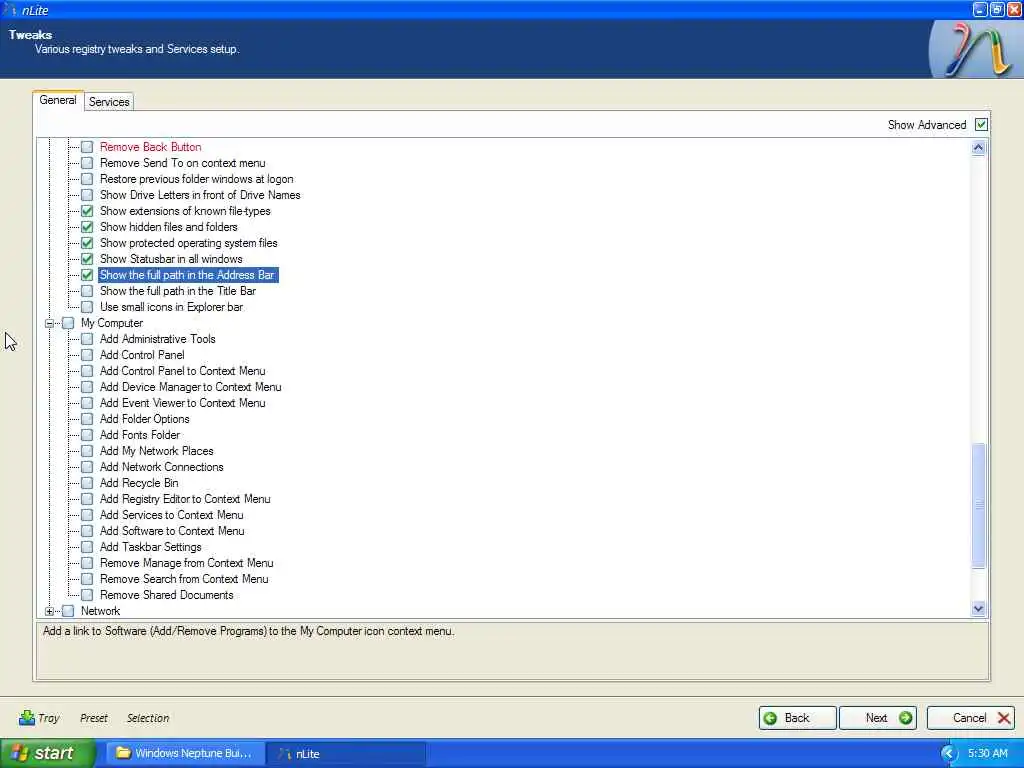Image resolution: width=1024 pixels, height=768 pixels.
Task: Open the Selection menu
Action: 148,718
